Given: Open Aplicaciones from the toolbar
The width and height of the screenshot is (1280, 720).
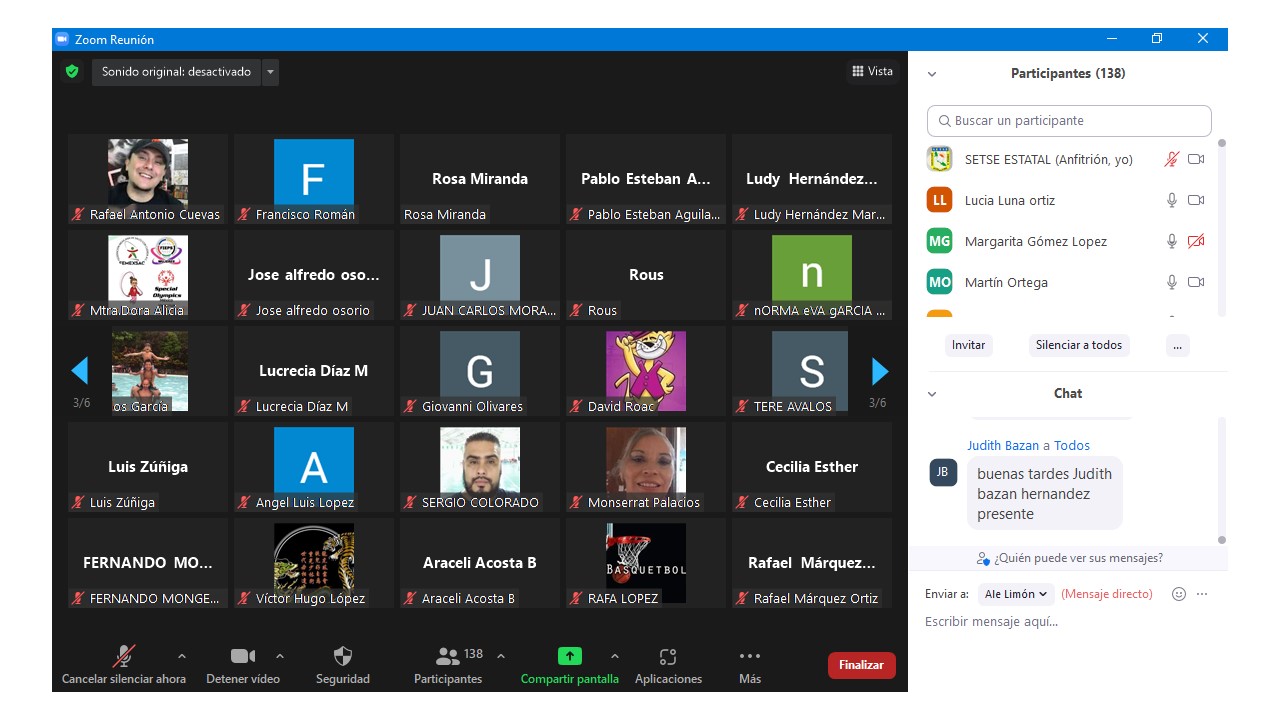Looking at the screenshot, I should click(668, 656).
